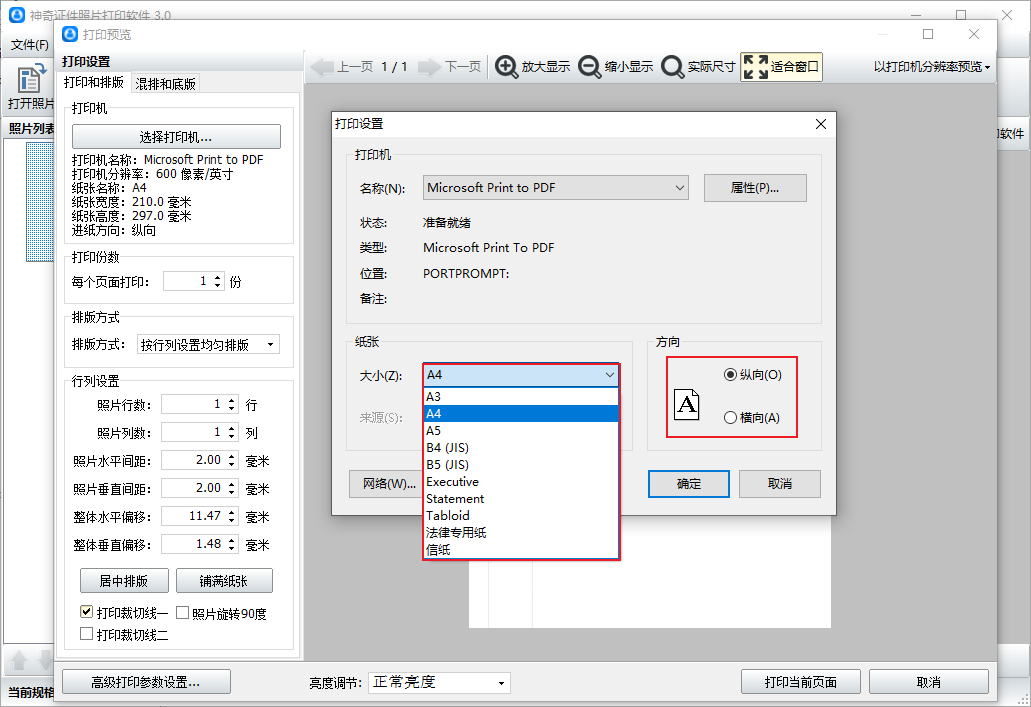Enable the 打印裁切线二 checkbox

(x=87, y=633)
